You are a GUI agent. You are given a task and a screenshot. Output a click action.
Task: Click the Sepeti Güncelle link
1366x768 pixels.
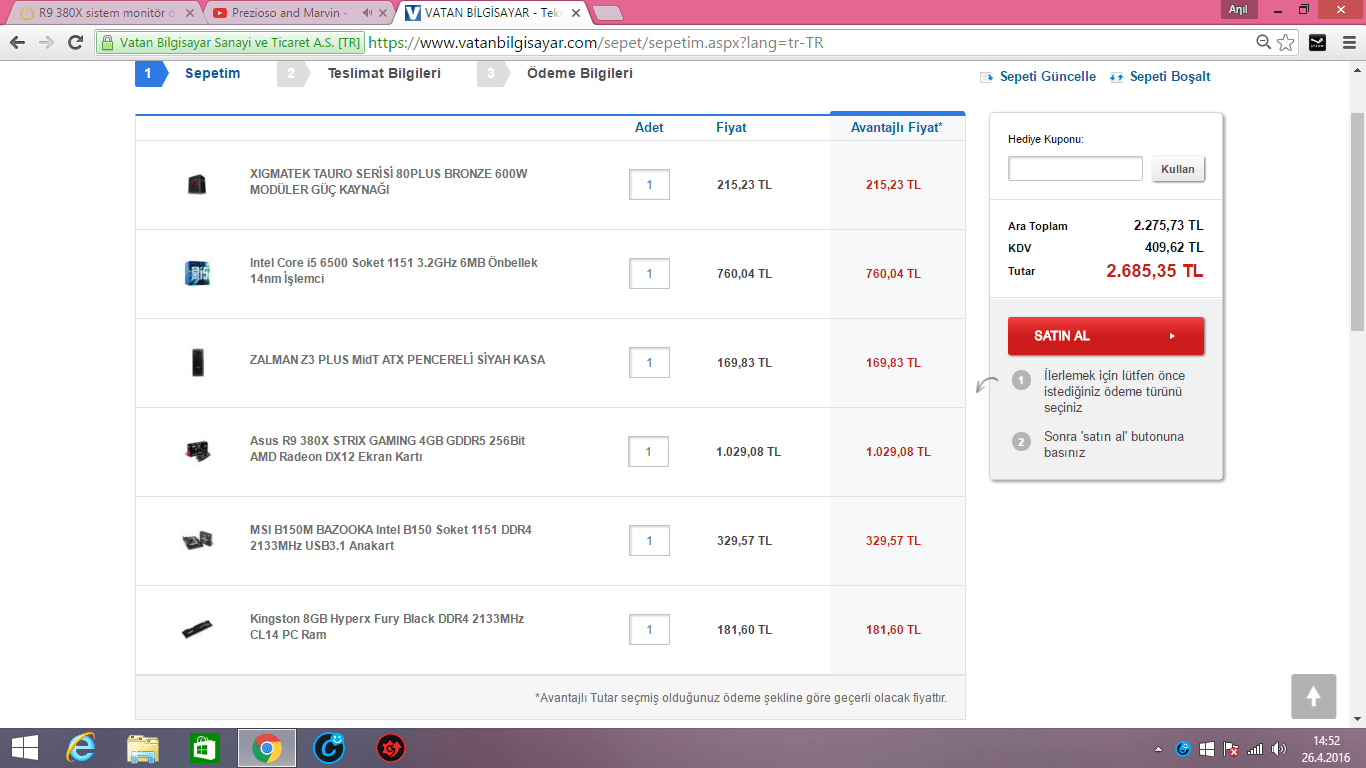click(1038, 77)
